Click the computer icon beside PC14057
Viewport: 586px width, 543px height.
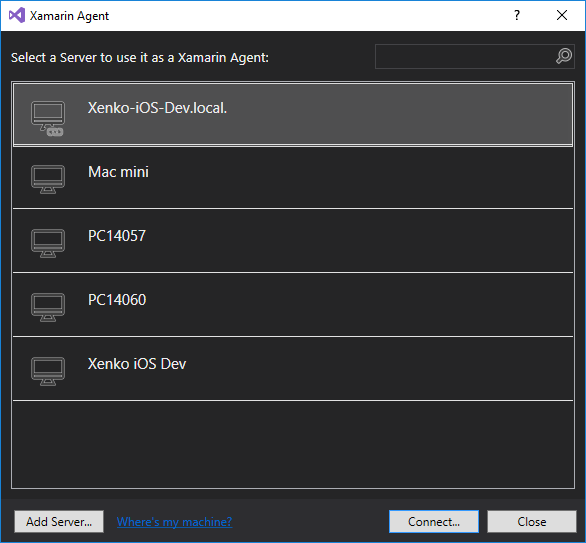click(47, 243)
